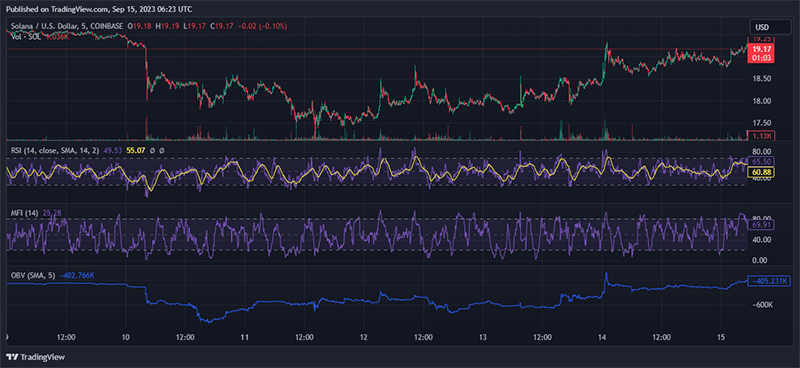This screenshot has height=368, width=800.
Task: Click the 0.00 tick on the MFI axis
Action: click(x=760, y=260)
